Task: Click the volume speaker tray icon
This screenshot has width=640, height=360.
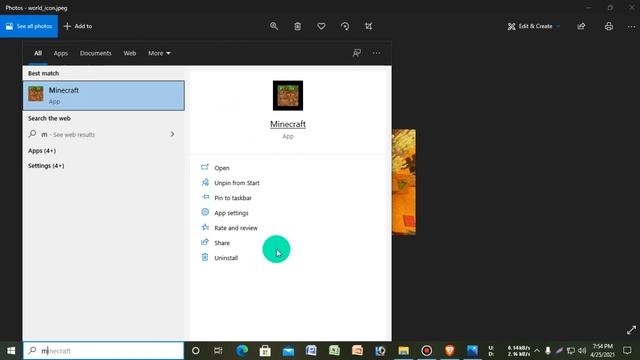Action: point(582,351)
